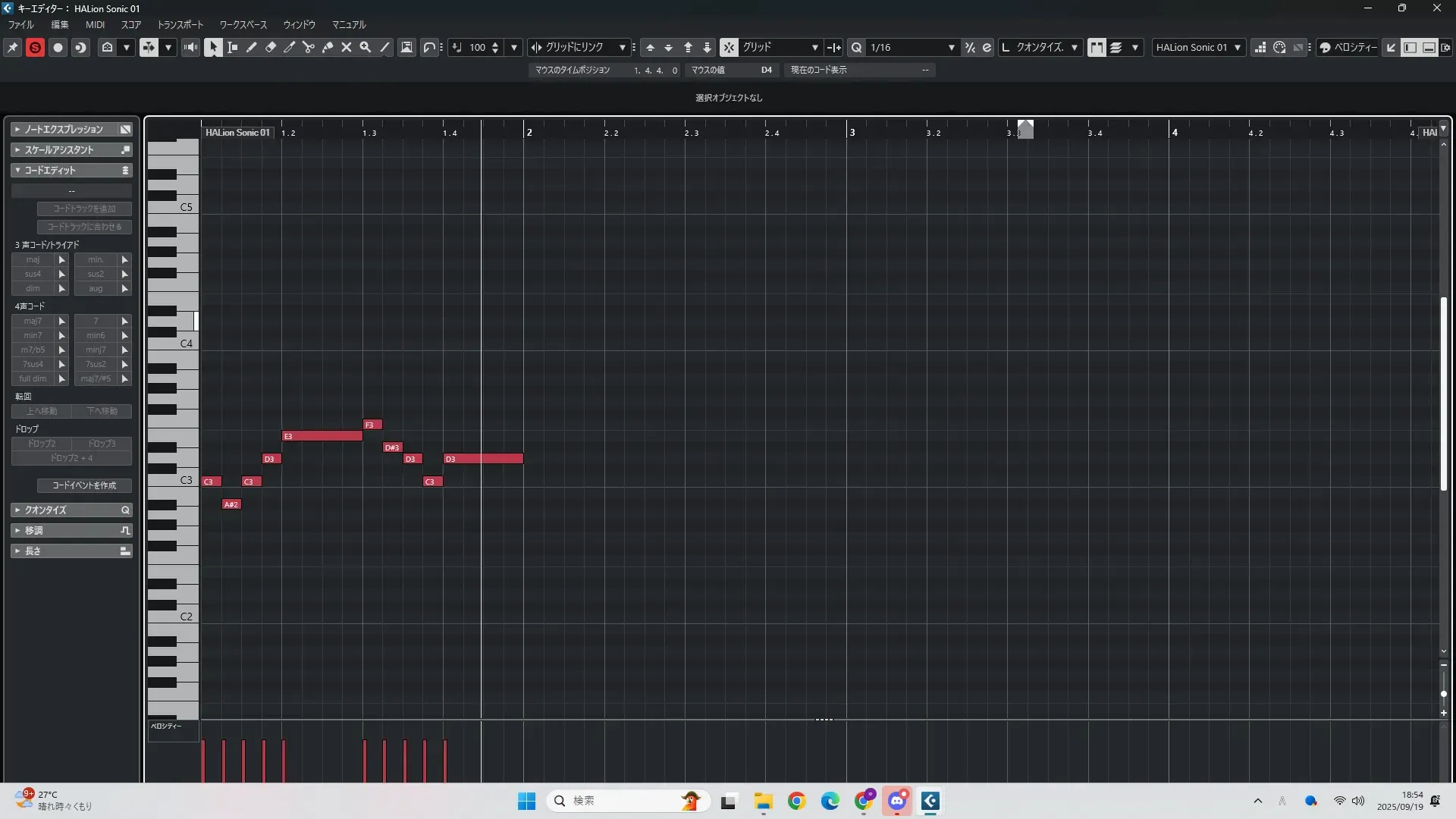
Task: Select the Glue tool
Action: tap(328, 47)
